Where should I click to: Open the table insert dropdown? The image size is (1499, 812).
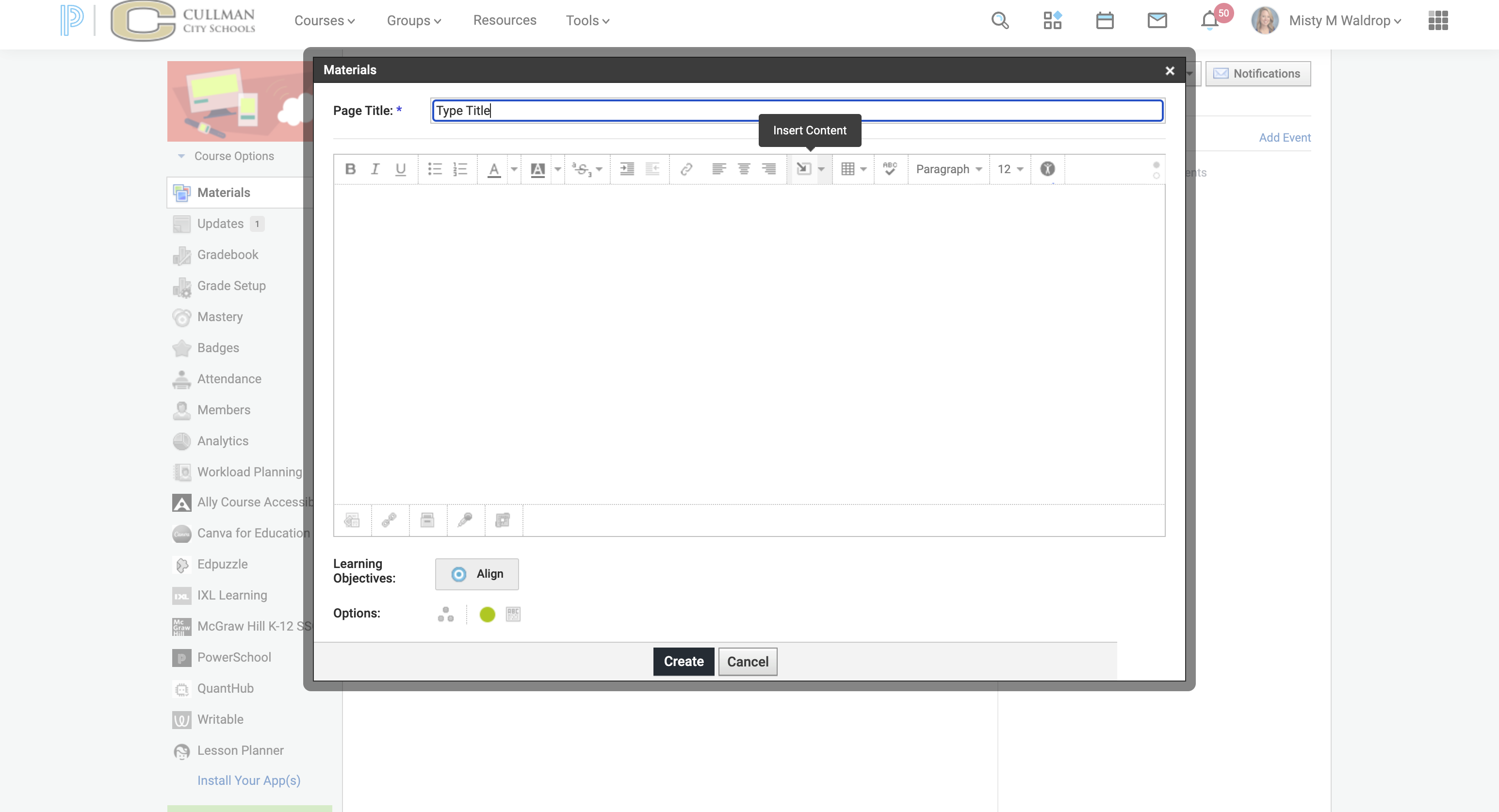click(x=853, y=169)
